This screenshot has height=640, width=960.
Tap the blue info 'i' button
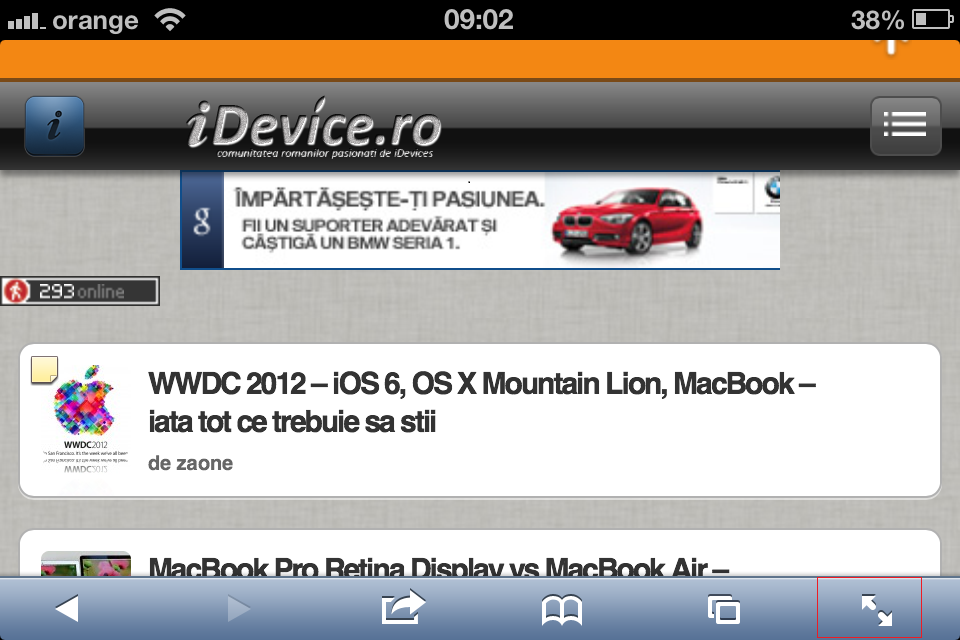pyautogui.click(x=54, y=126)
